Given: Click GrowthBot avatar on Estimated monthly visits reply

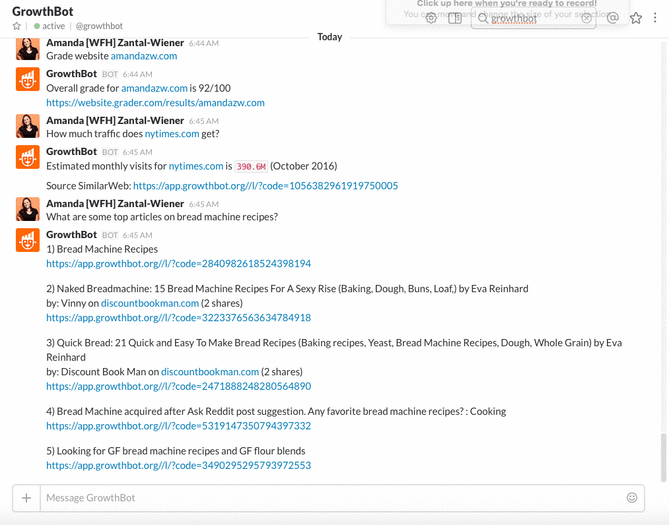Looking at the screenshot, I should pos(28,157).
